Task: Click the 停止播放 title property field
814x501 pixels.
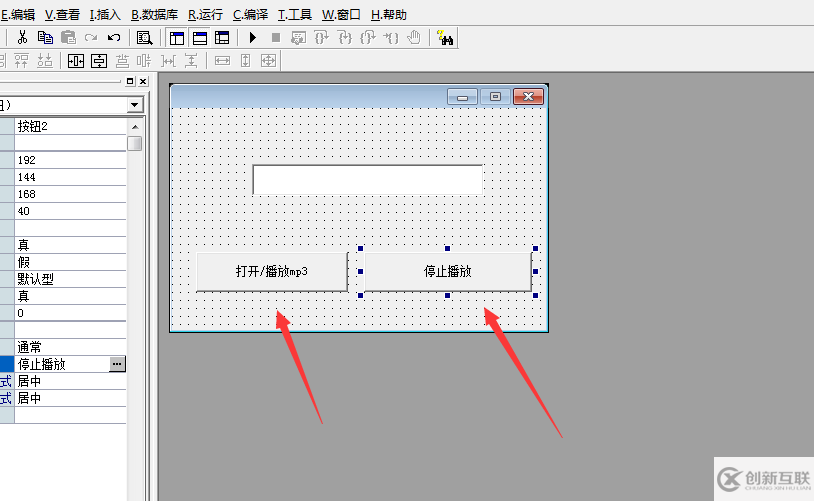Action: pos(62,364)
